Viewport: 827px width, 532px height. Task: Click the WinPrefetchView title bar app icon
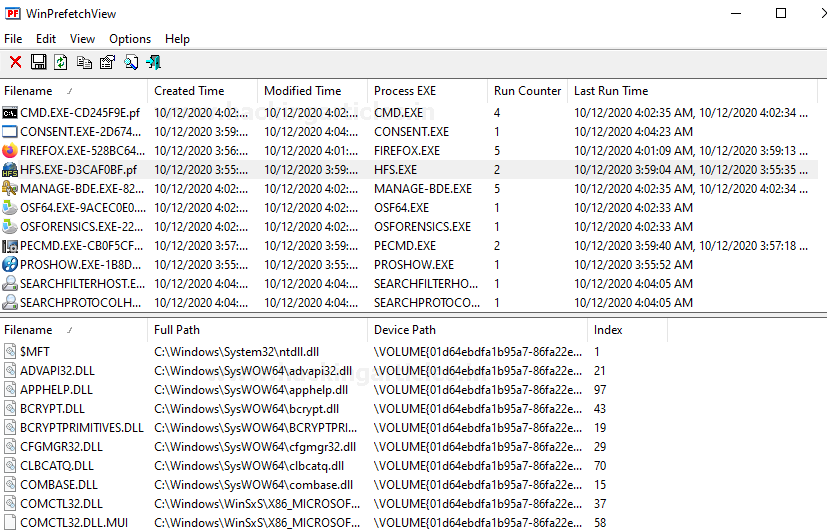point(13,14)
